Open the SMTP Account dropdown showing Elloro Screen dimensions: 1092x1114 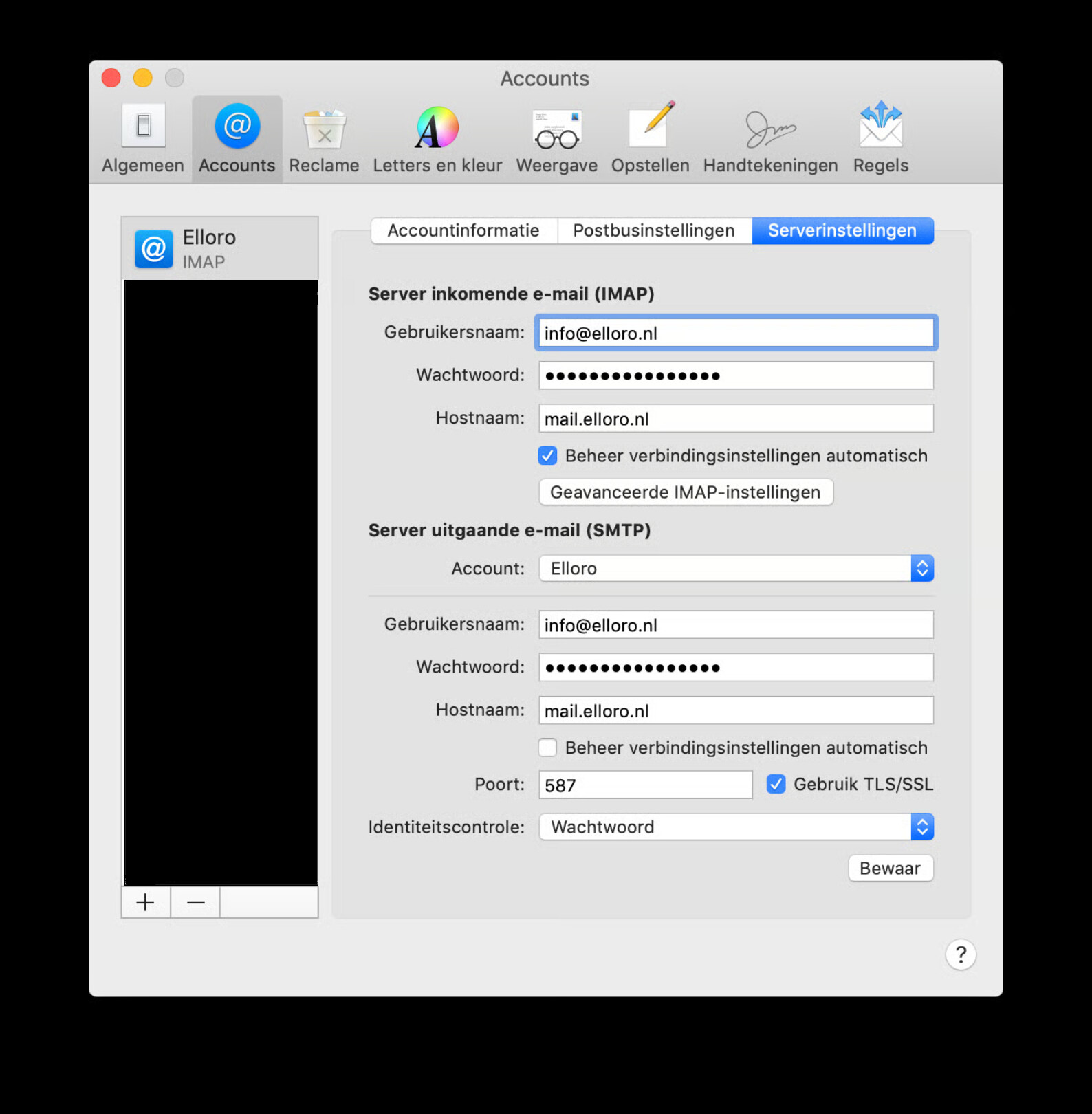click(736, 569)
